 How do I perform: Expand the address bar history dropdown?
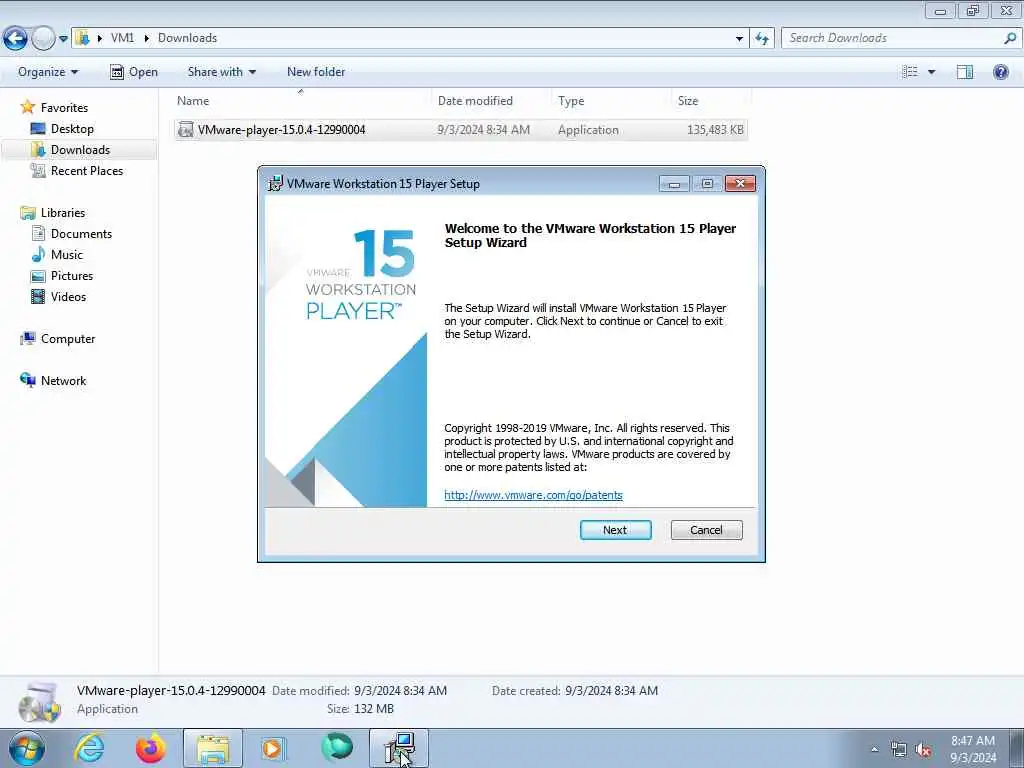(x=739, y=39)
